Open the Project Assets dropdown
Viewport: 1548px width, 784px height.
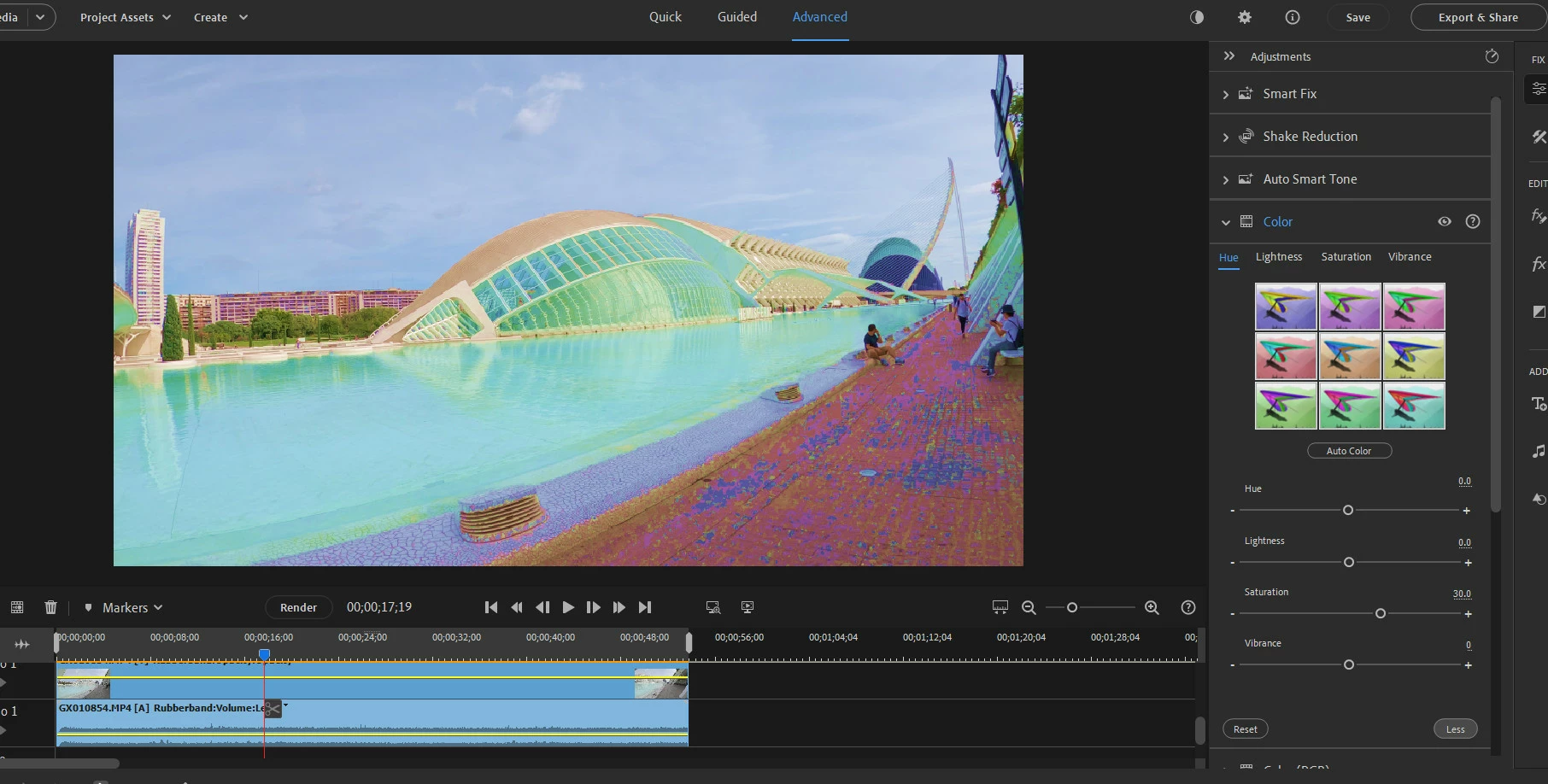126,17
